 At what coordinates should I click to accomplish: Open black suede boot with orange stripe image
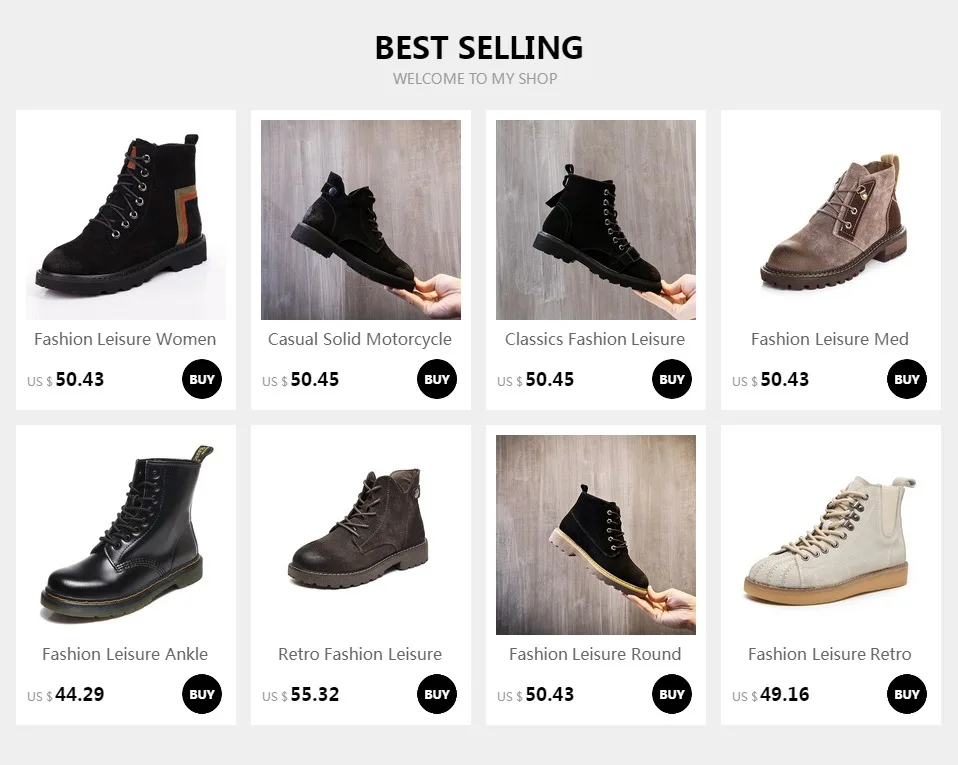[126, 219]
